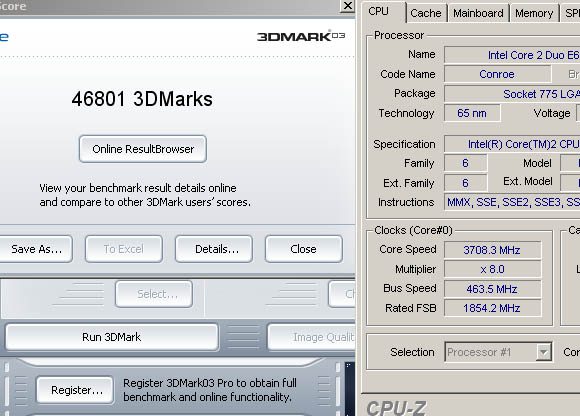Open the Mainboard tab in CPU-Z
Viewport: 580px width, 416px height.
(478, 13)
